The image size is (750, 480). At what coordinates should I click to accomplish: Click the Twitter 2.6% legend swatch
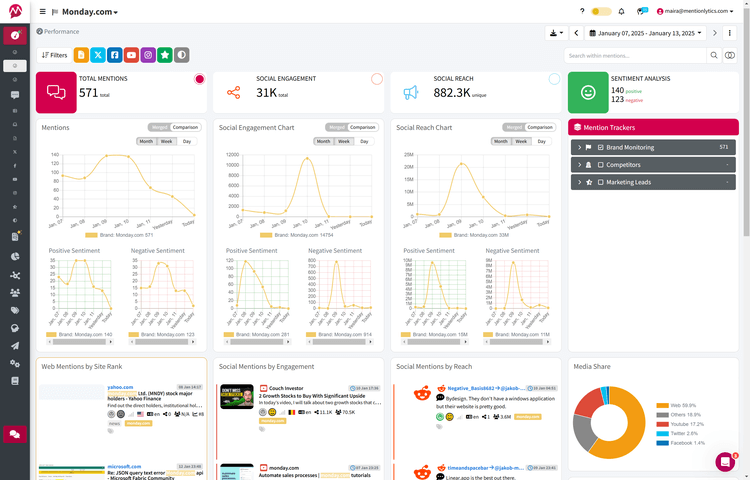(x=662, y=433)
